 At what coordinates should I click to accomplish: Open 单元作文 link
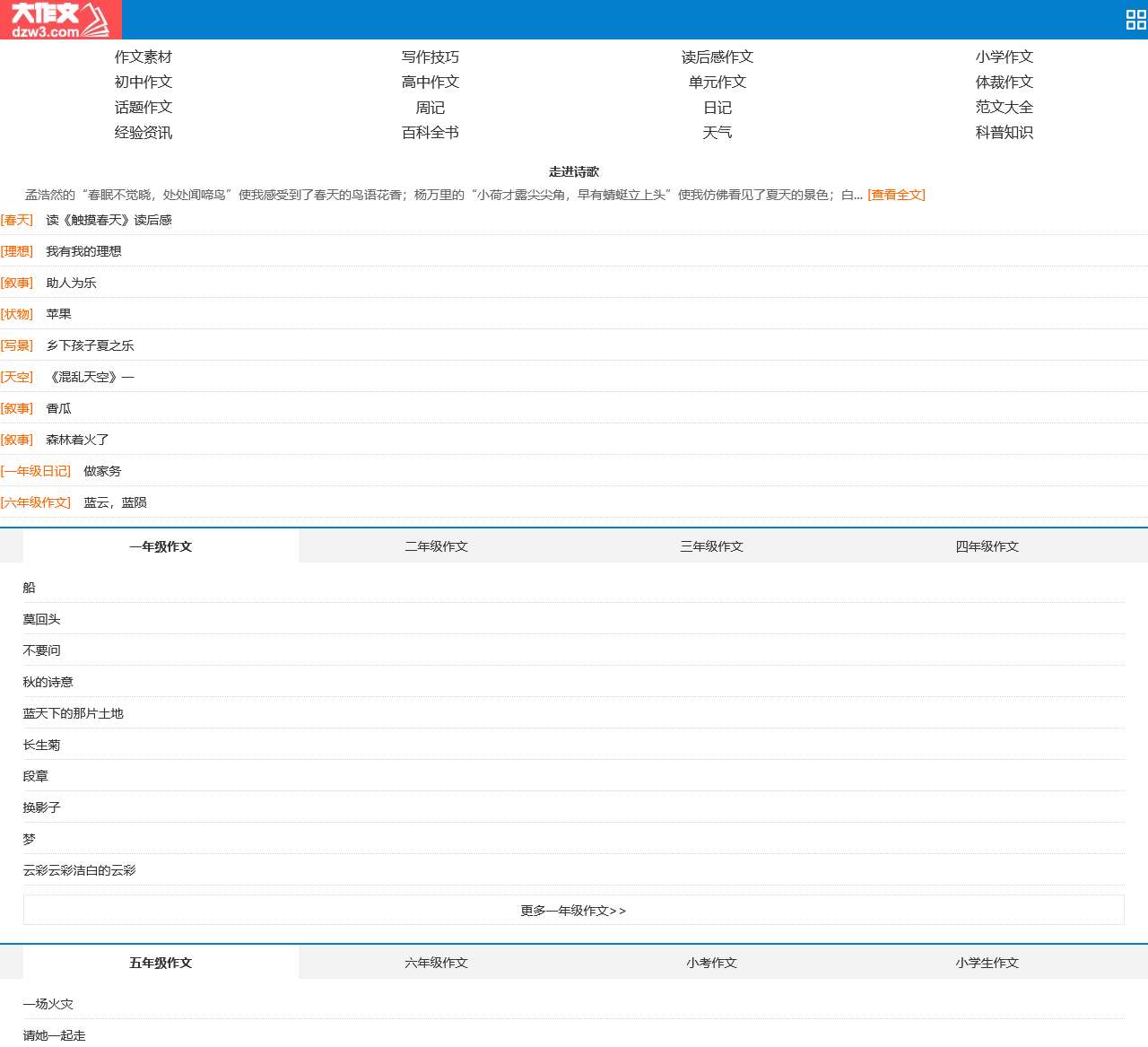717,82
